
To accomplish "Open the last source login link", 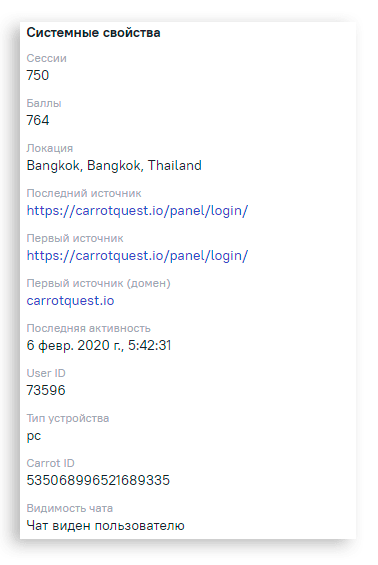I will point(137,211).
